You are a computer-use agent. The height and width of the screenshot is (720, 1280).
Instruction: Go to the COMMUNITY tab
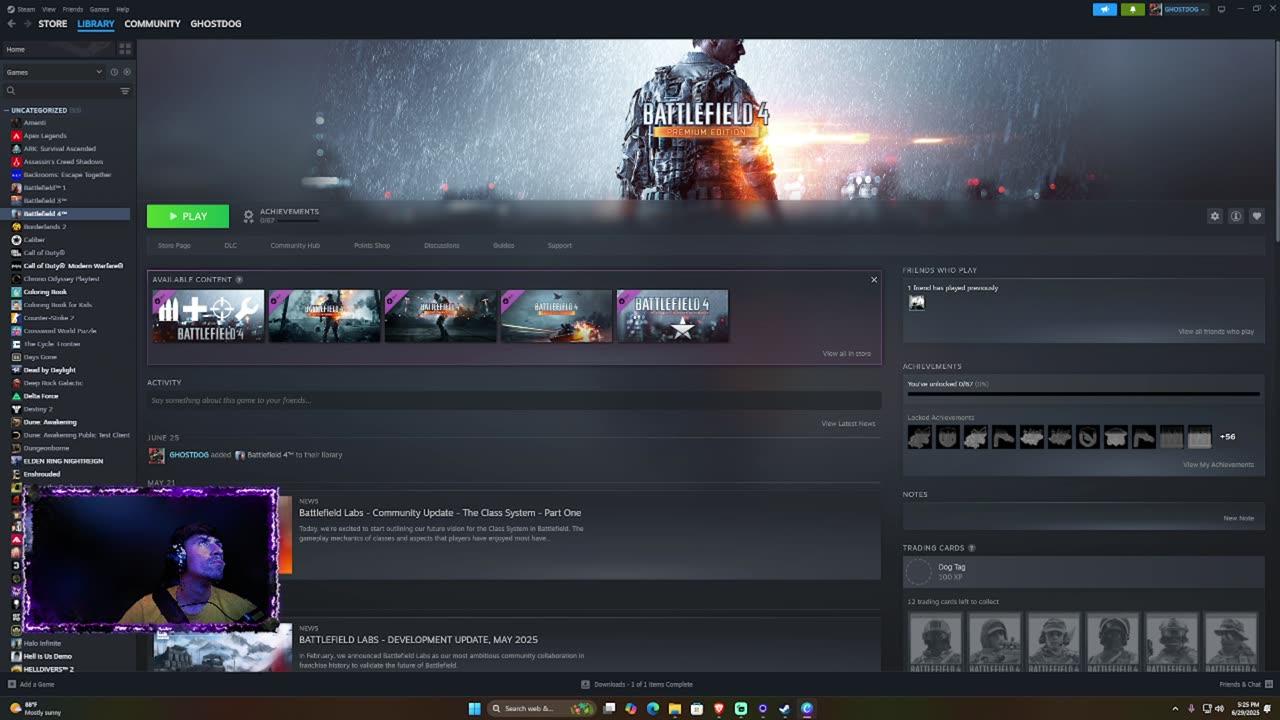pos(152,23)
